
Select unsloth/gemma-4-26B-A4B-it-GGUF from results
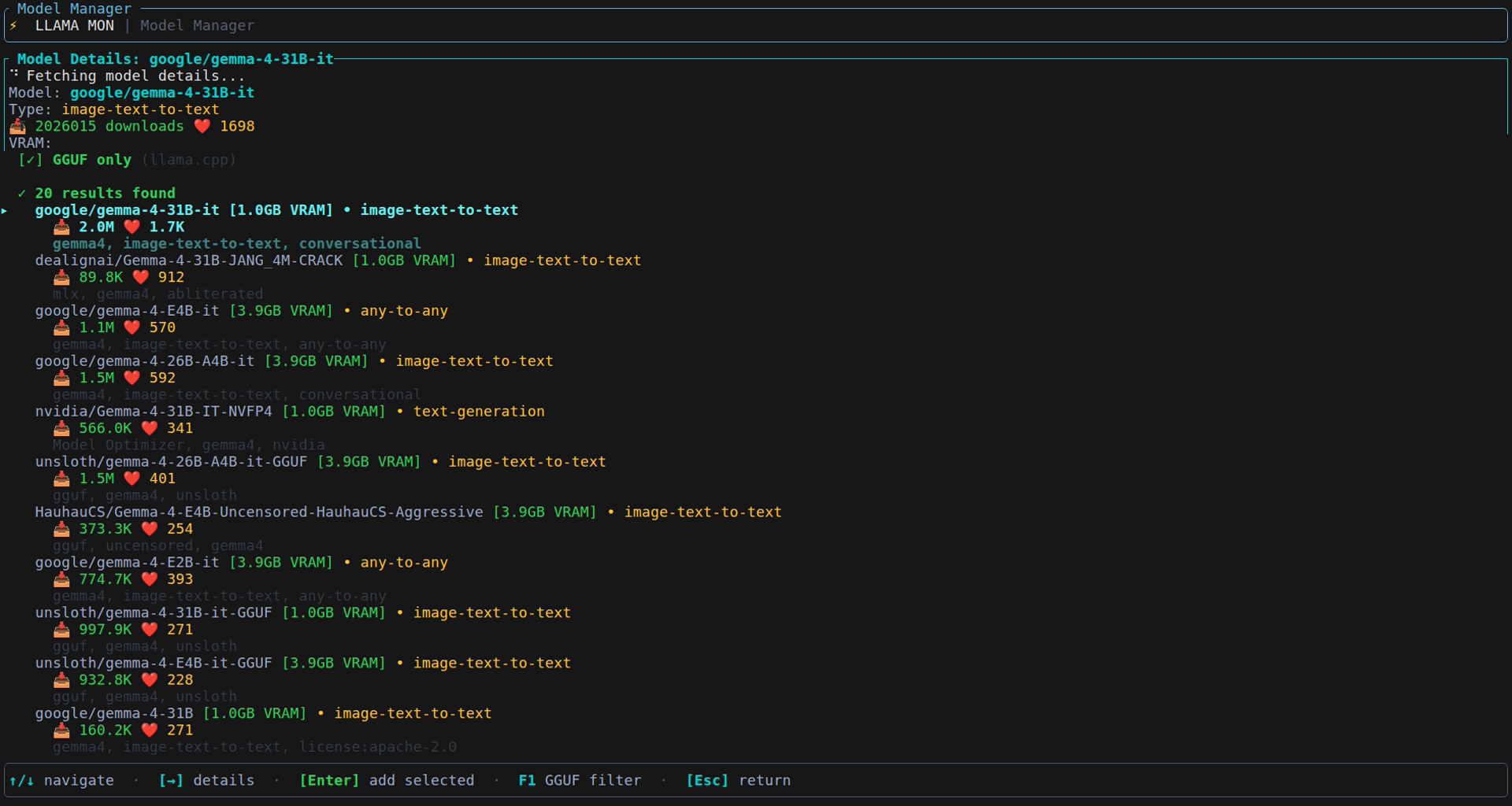(171, 462)
